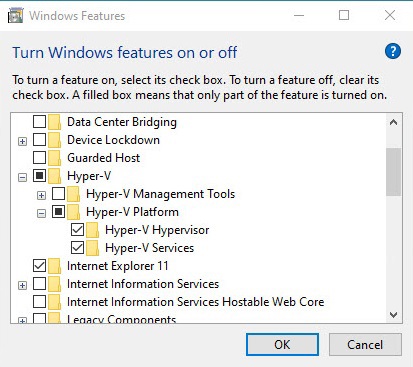
Task: Disable the Internet Explorer 11 checkbox
Action: click(x=39, y=266)
